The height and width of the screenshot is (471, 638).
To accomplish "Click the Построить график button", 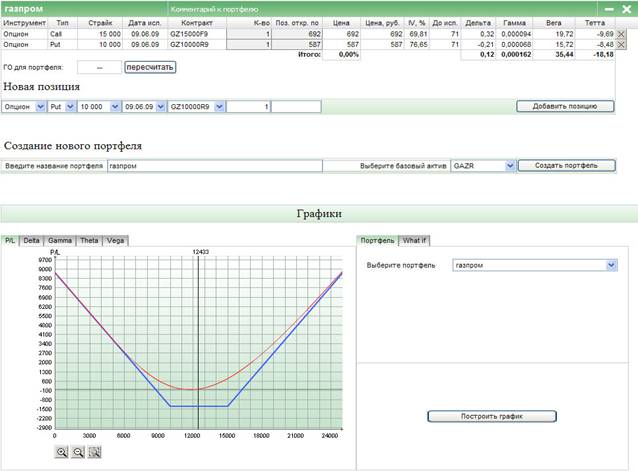I will pyautogui.click(x=492, y=416).
